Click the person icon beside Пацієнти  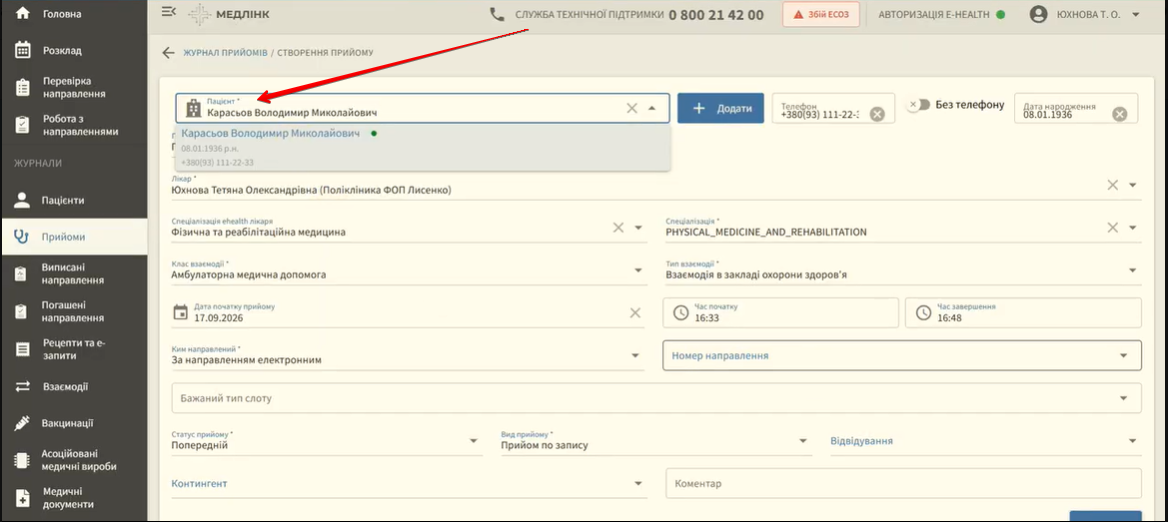point(22,200)
